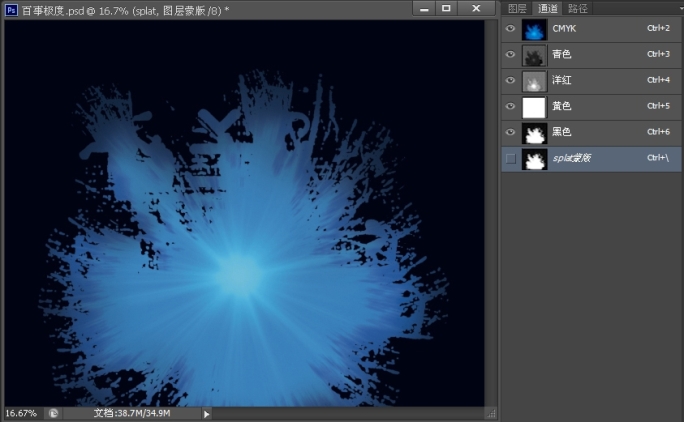Select the 通道 tab

pyautogui.click(x=547, y=8)
